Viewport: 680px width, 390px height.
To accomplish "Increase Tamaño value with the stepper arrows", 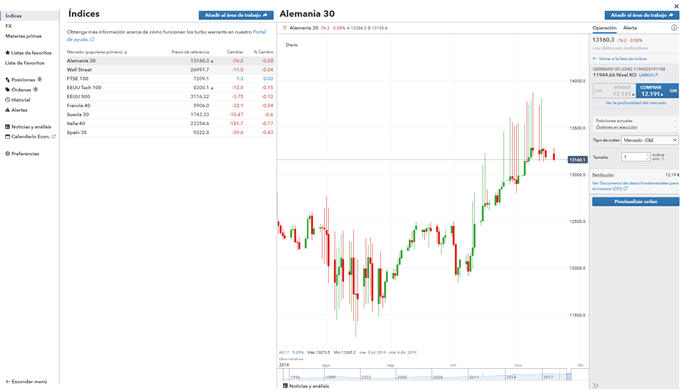I will [647, 155].
